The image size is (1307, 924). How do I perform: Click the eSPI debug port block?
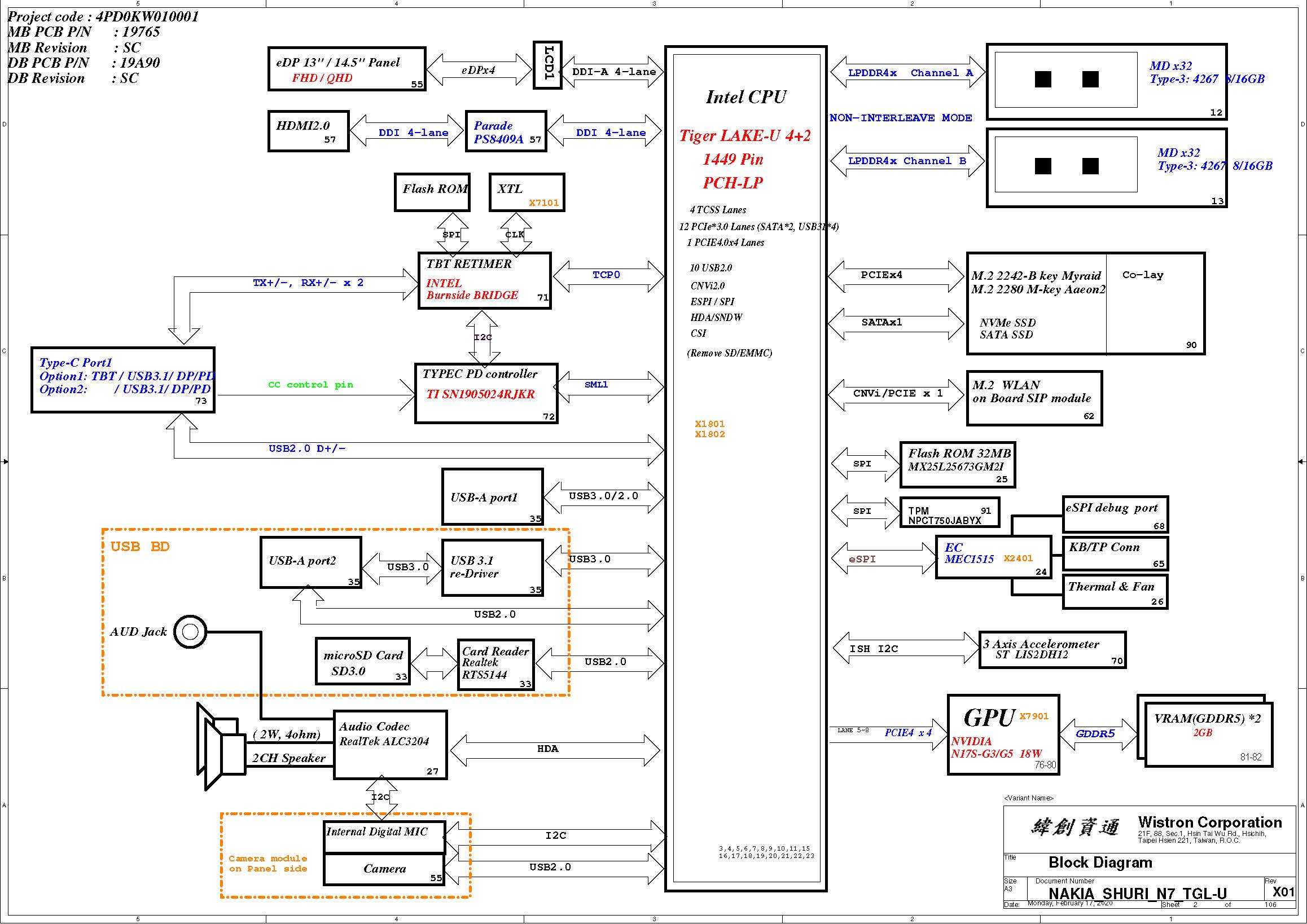point(1115,514)
